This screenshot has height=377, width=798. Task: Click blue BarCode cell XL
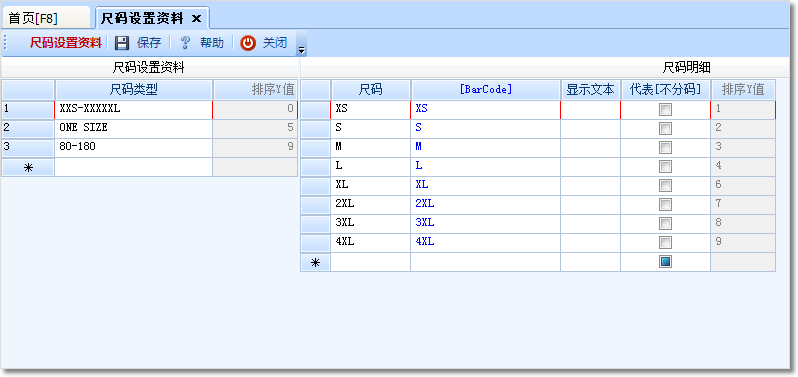486,185
